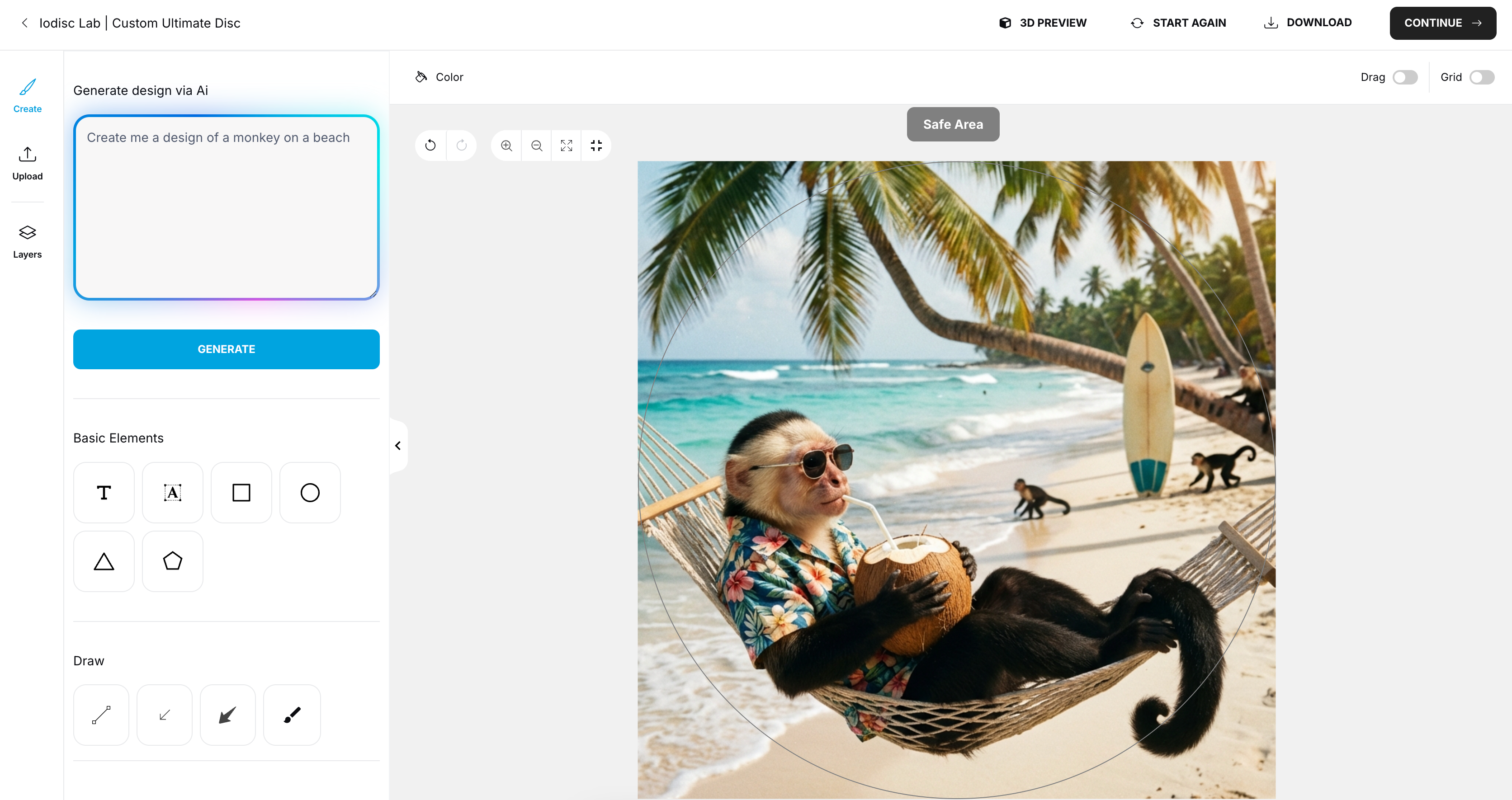Click the expand to fullscreen icon
1512x800 pixels.
pos(567,146)
